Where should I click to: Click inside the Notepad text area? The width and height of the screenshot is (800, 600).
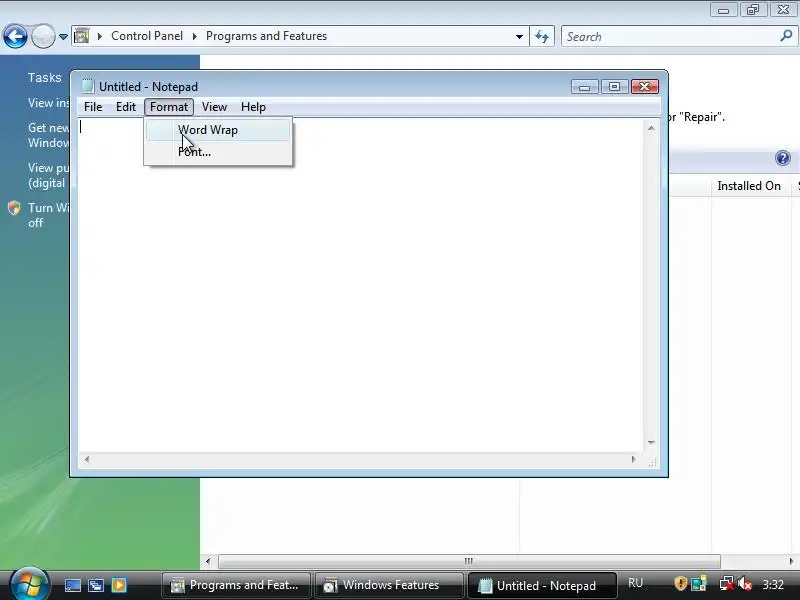click(360, 286)
